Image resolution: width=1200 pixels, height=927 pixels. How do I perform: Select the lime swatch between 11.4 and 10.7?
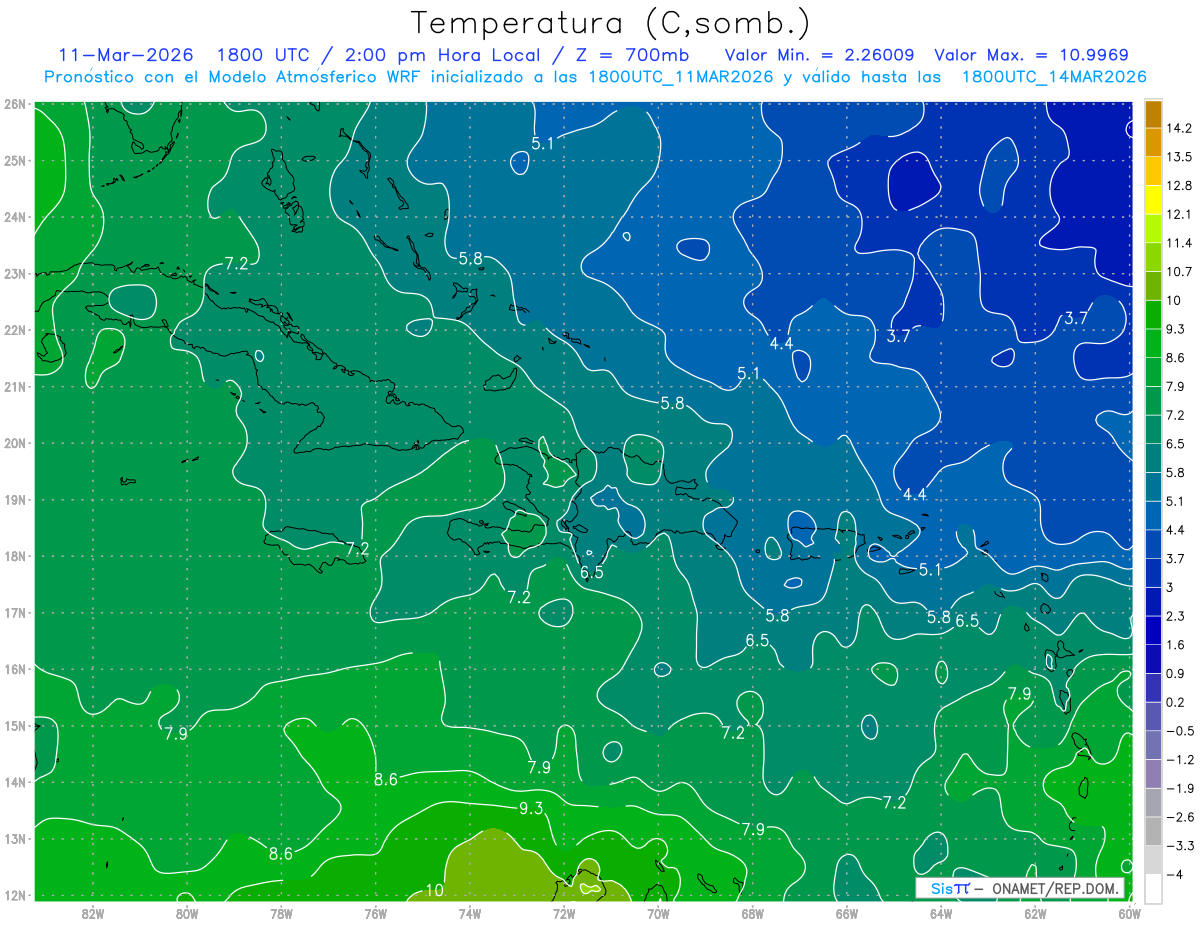tap(1153, 257)
